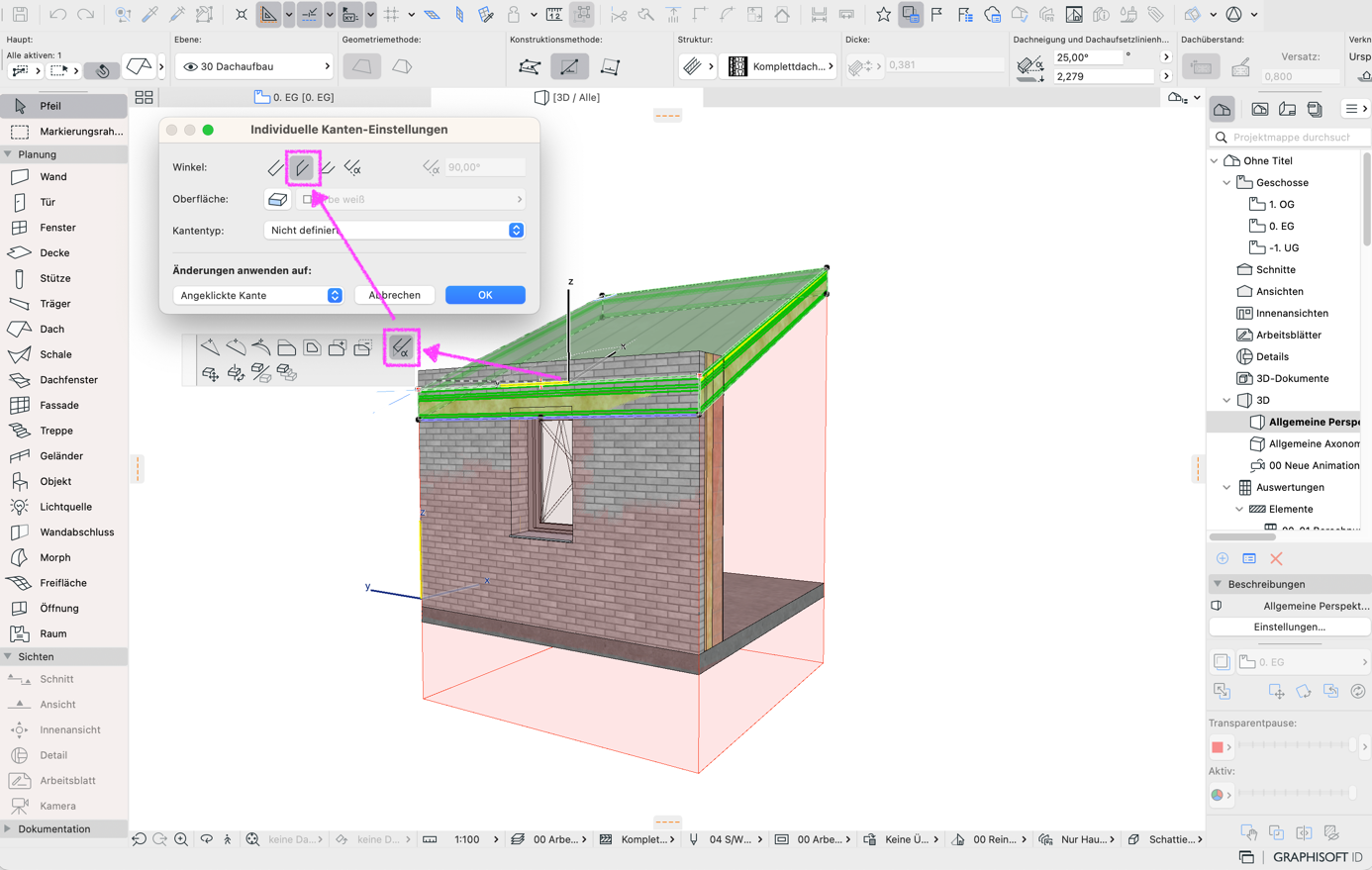Collapse the Geschosse tree node
Screen dimensions: 1372x870
[x=1227, y=183]
